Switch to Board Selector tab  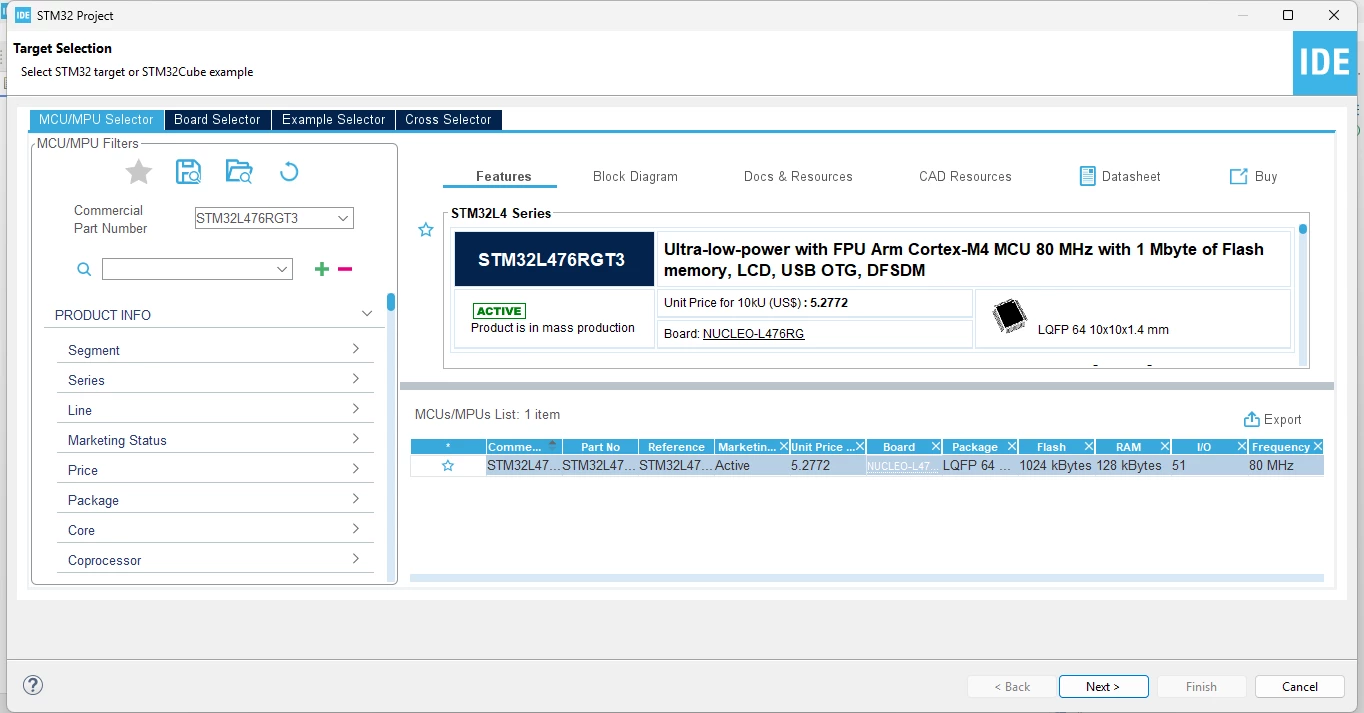[217, 119]
